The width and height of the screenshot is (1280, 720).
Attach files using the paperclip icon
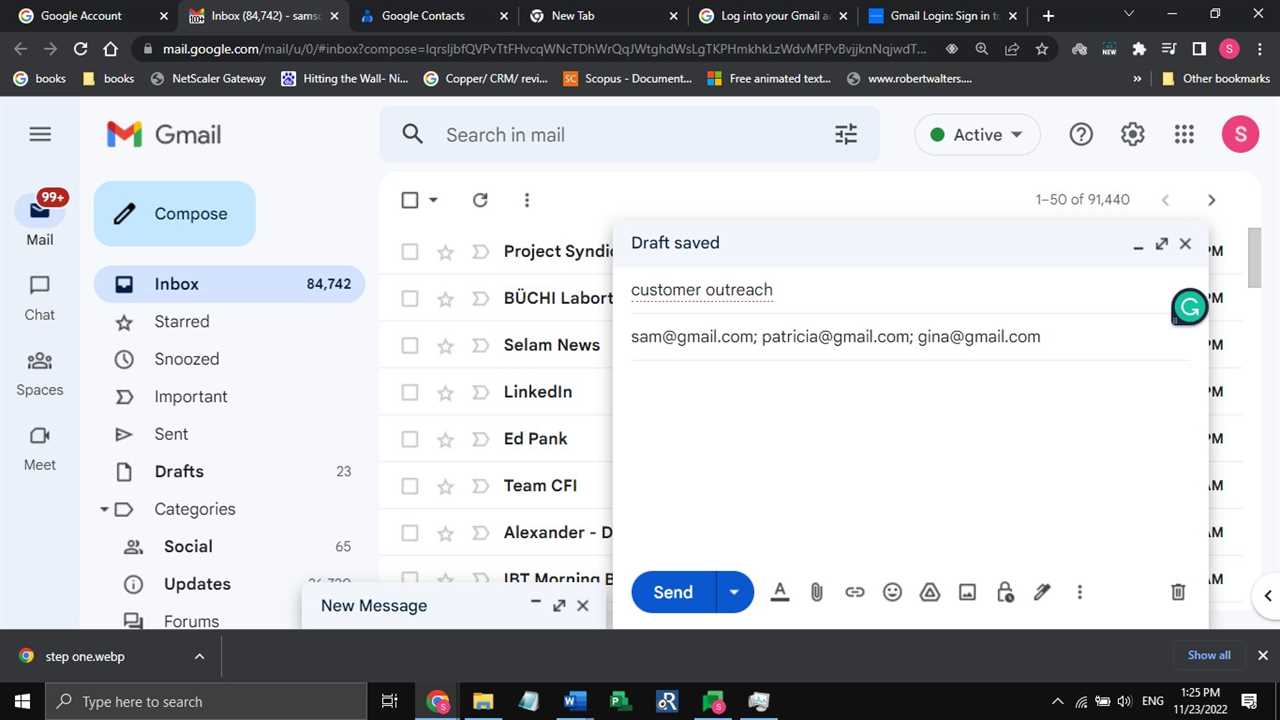[x=817, y=592]
